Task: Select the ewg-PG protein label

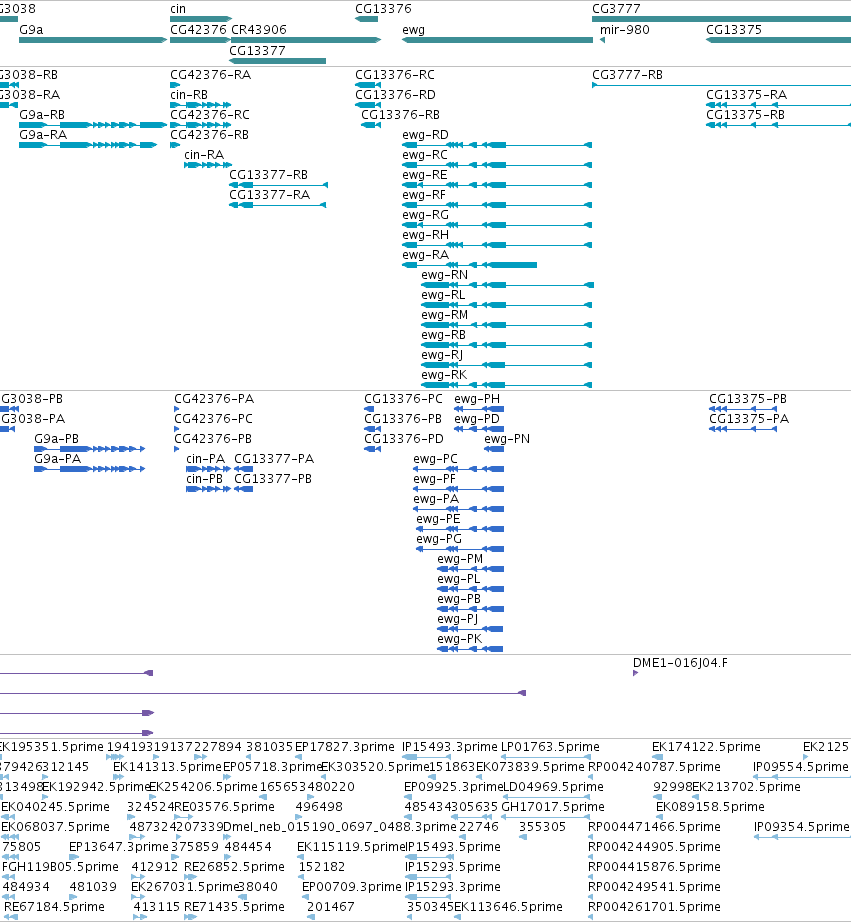Action: 439,539
